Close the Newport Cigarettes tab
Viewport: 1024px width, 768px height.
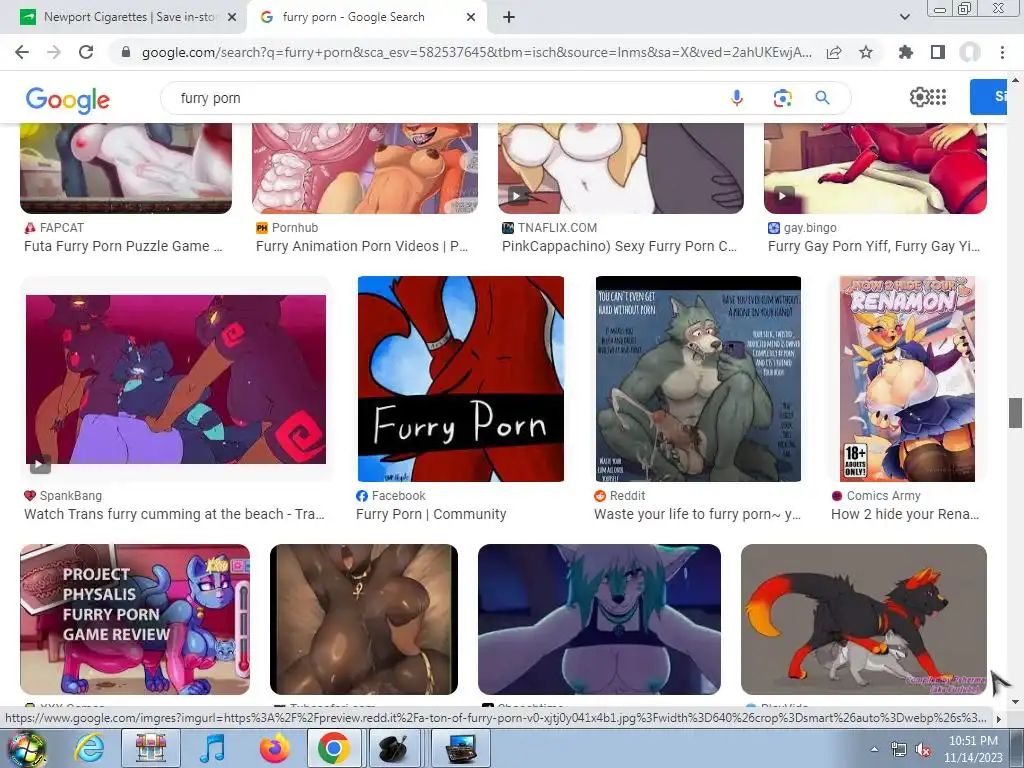232,17
